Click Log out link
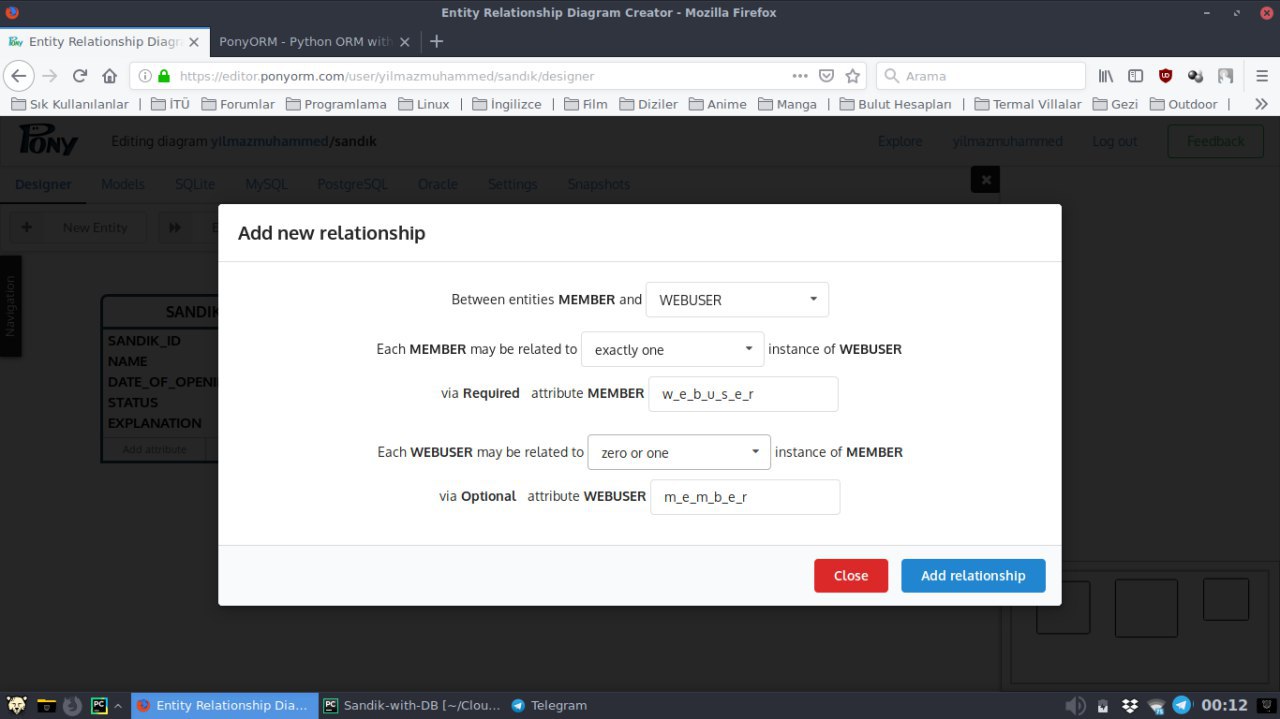This screenshot has width=1280, height=719. [x=1115, y=141]
